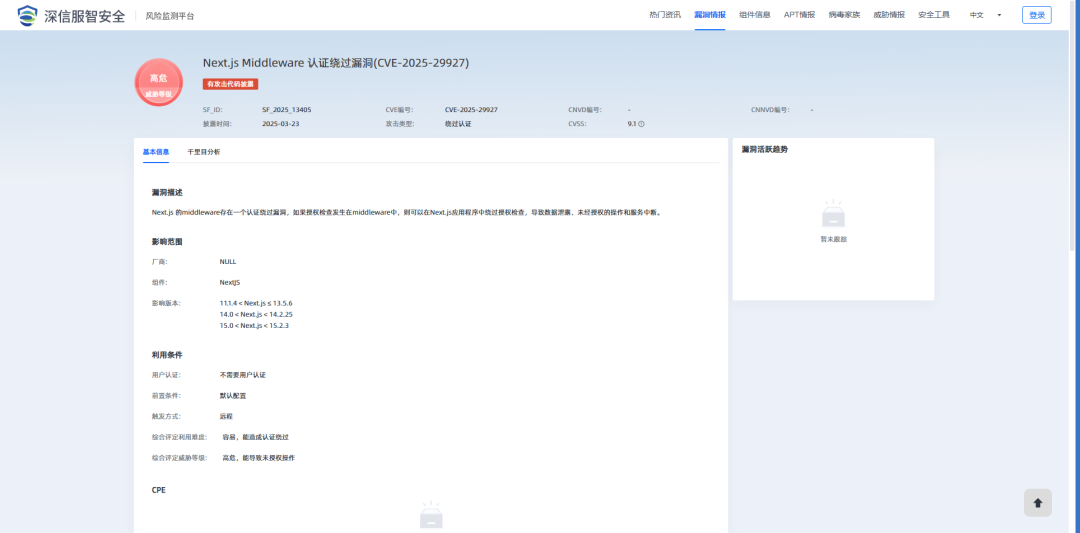Click the CVSS score 9.1
The image size is (1080, 533).
point(632,124)
